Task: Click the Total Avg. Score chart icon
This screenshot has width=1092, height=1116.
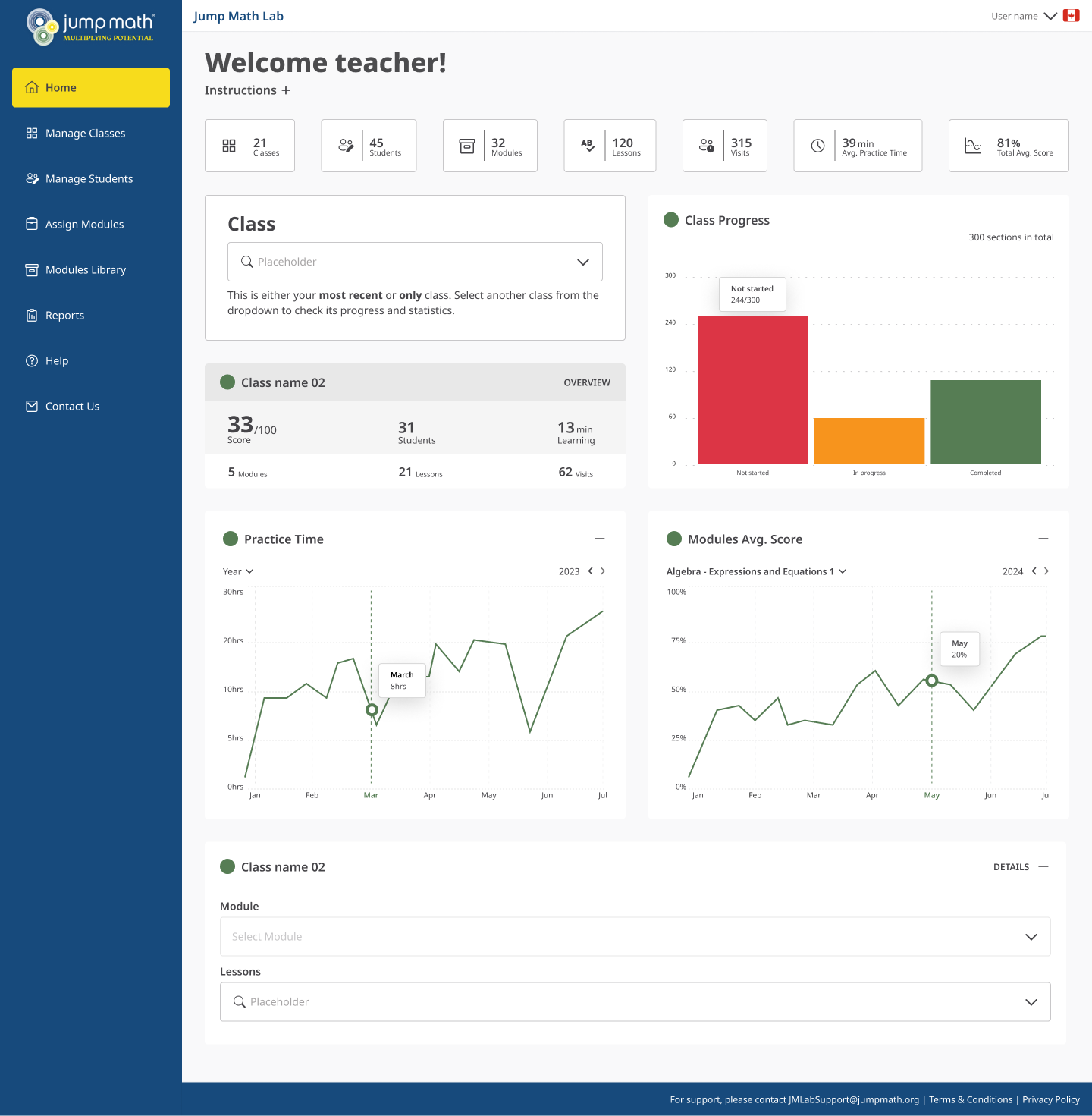Action: click(x=972, y=146)
